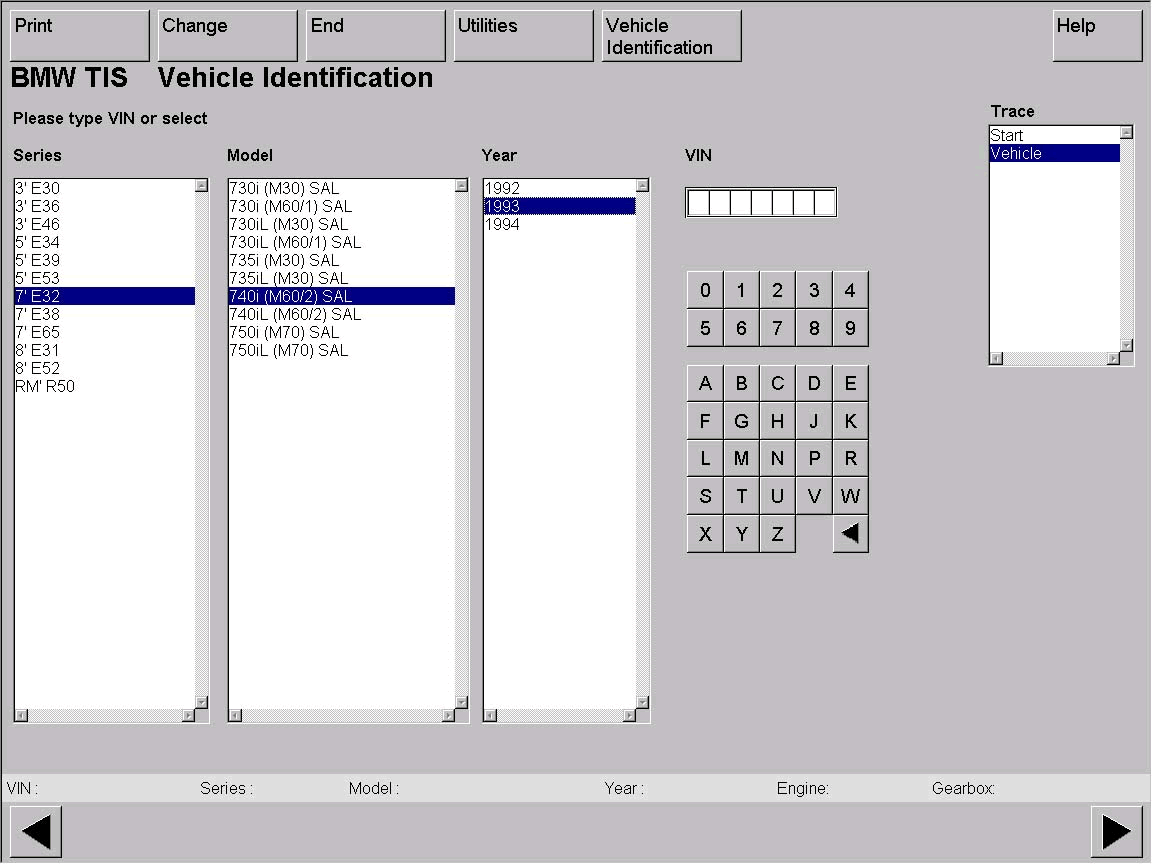
Task: Tap keypad letter G
Action: tap(741, 421)
